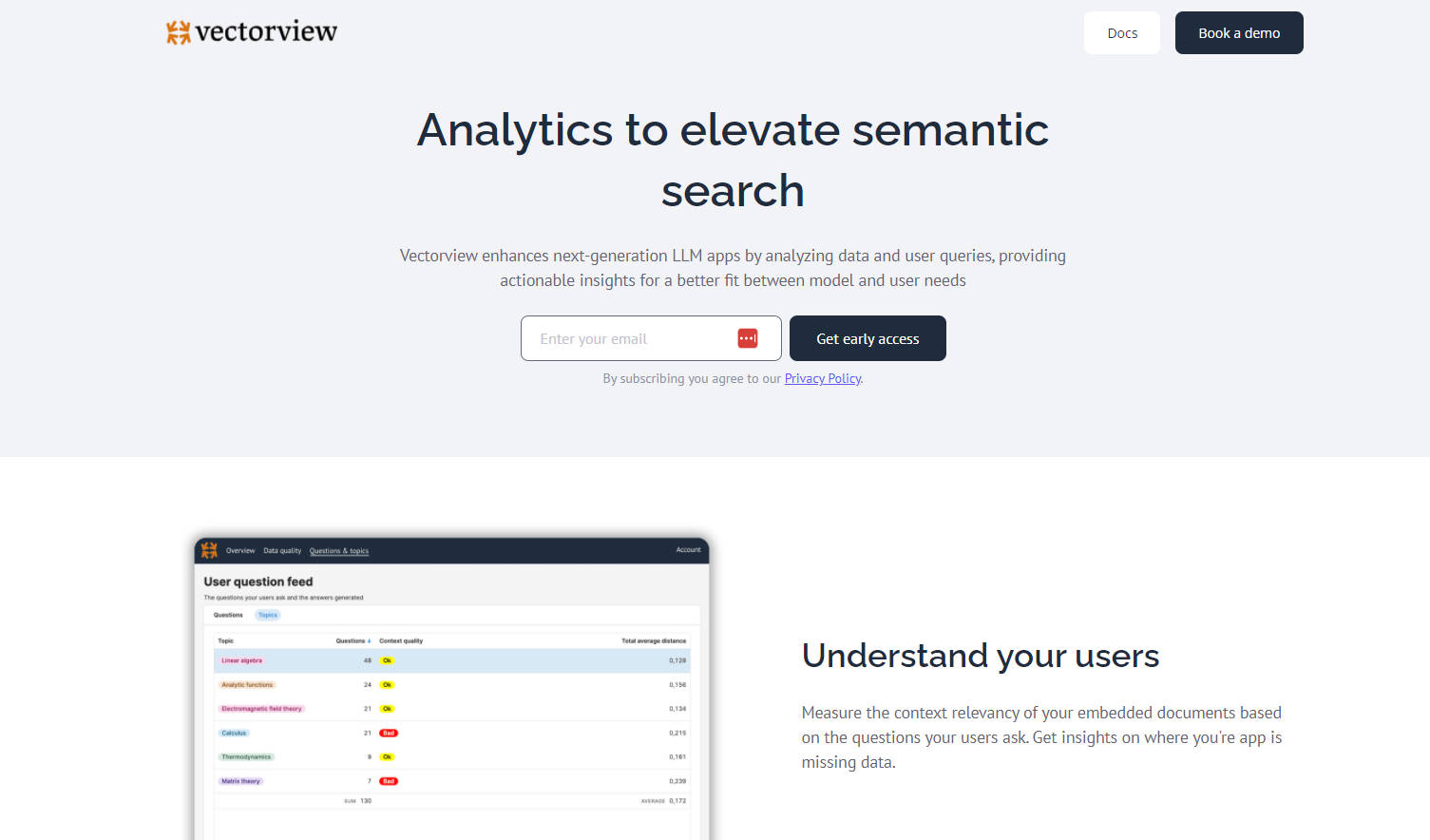Open the Account menu in the dashboard
Image resolution: width=1430 pixels, height=840 pixels.
point(687,550)
